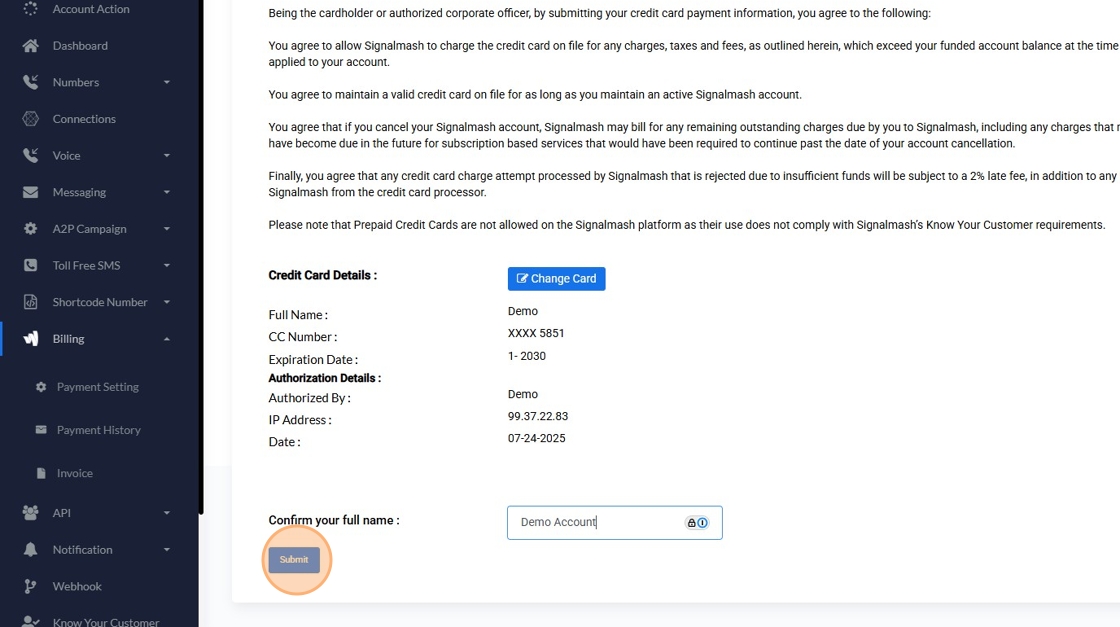Viewport: 1120px width, 627px height.
Task: Click the Invoice file icon
Action: [41, 473]
